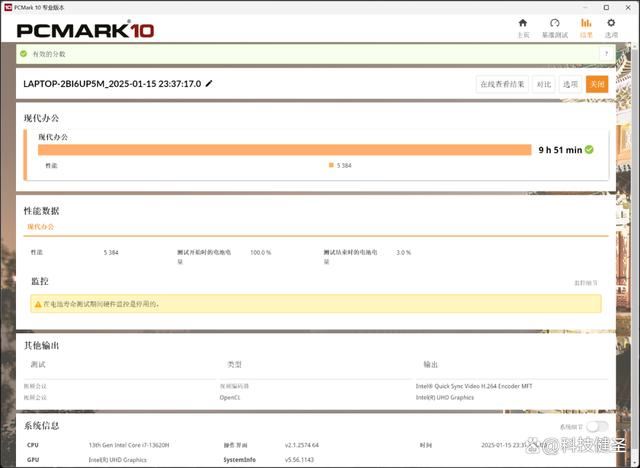This screenshot has width=640, height=468.
Task: Click the 监控细节 link in monitoring section
Action: (586, 283)
